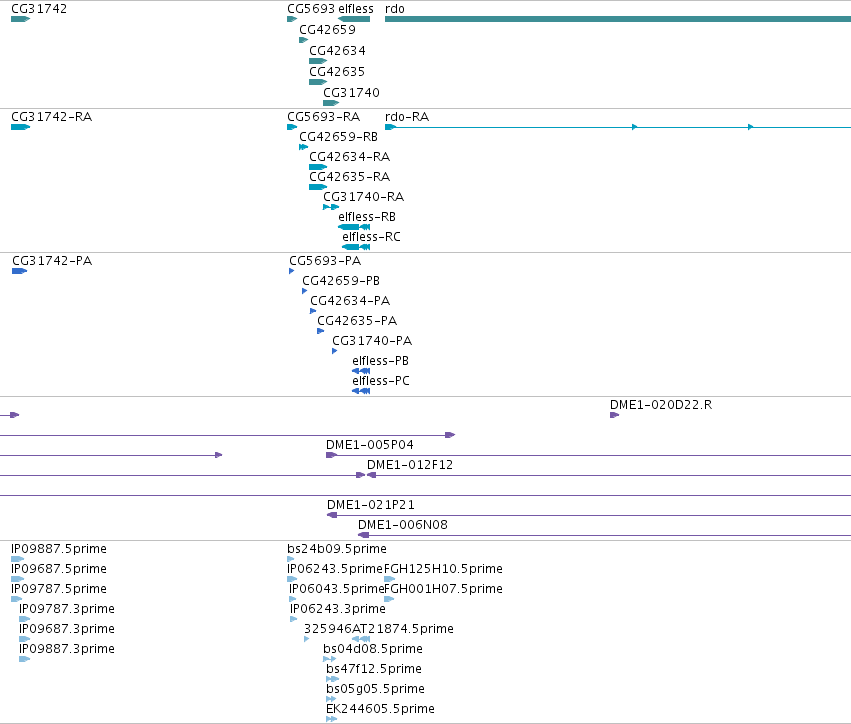Viewport: 851px width, 724px height.
Task: Select the bs05g05.5prime EST label
Action: (x=375, y=690)
